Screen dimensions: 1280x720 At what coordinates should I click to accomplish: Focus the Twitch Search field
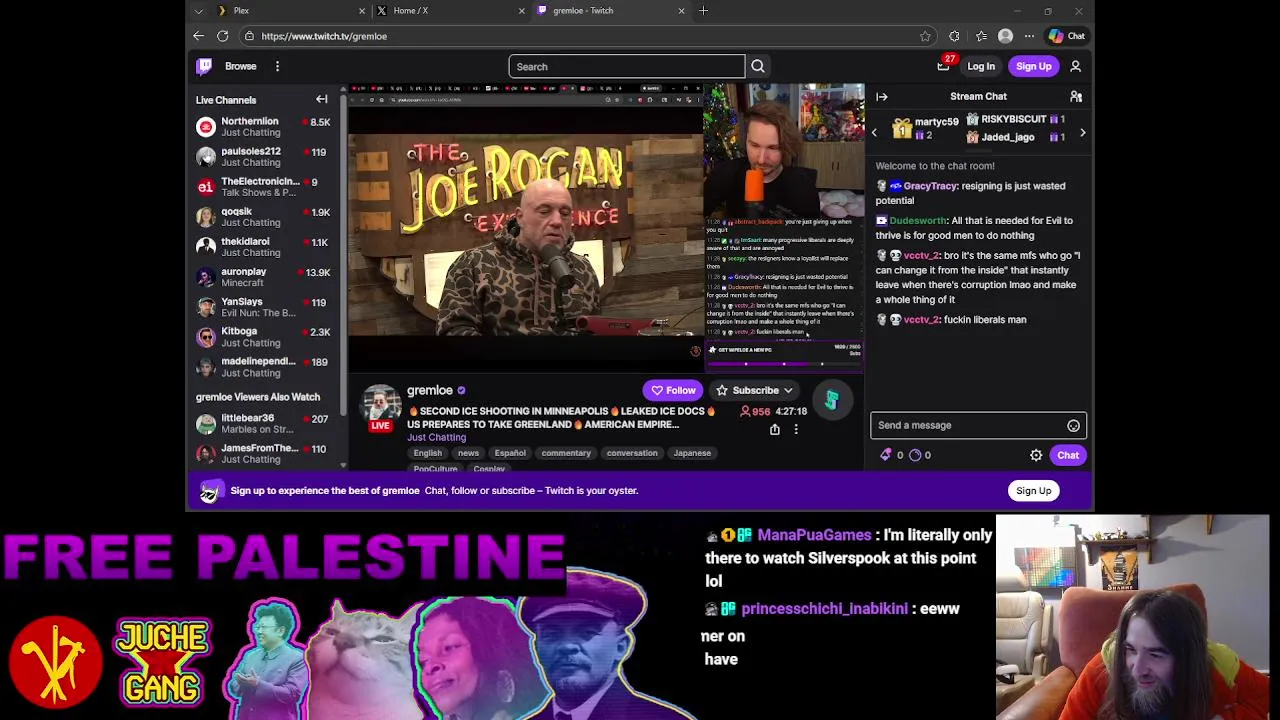coord(627,67)
